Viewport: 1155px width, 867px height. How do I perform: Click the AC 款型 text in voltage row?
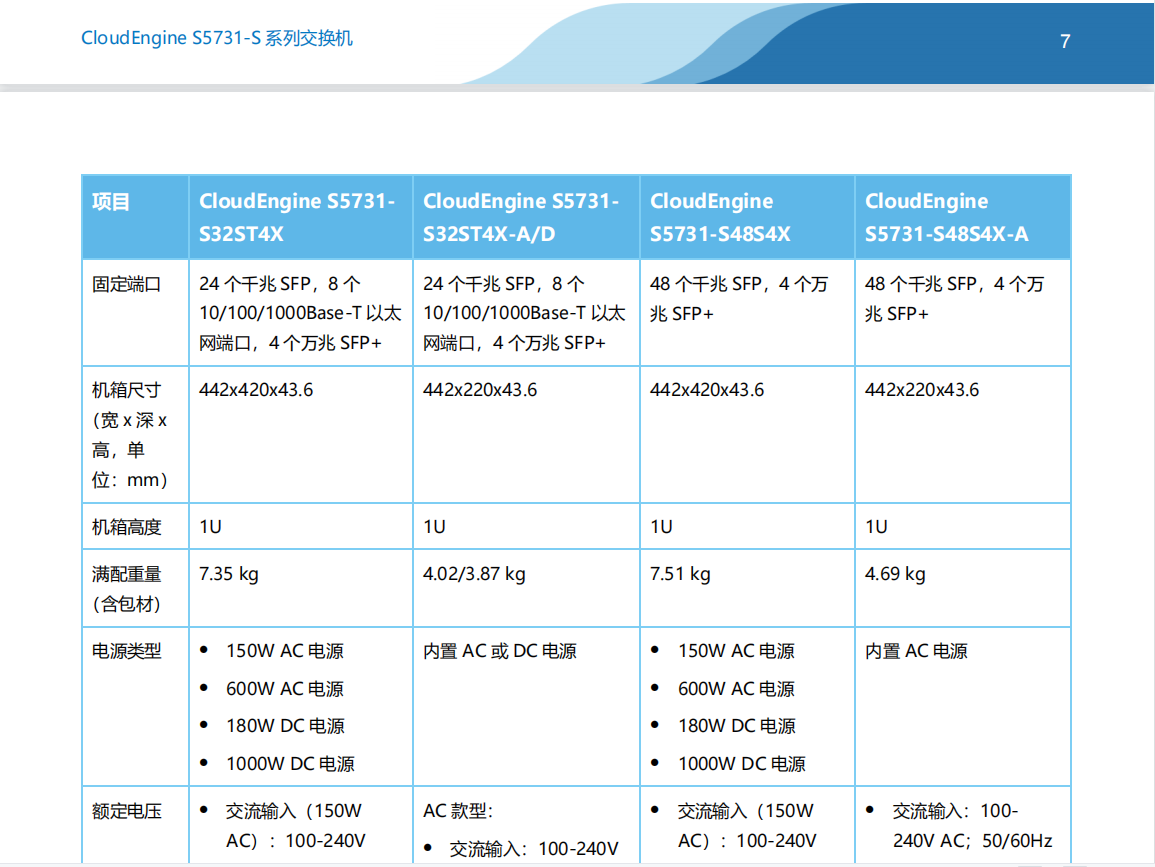[458, 812]
